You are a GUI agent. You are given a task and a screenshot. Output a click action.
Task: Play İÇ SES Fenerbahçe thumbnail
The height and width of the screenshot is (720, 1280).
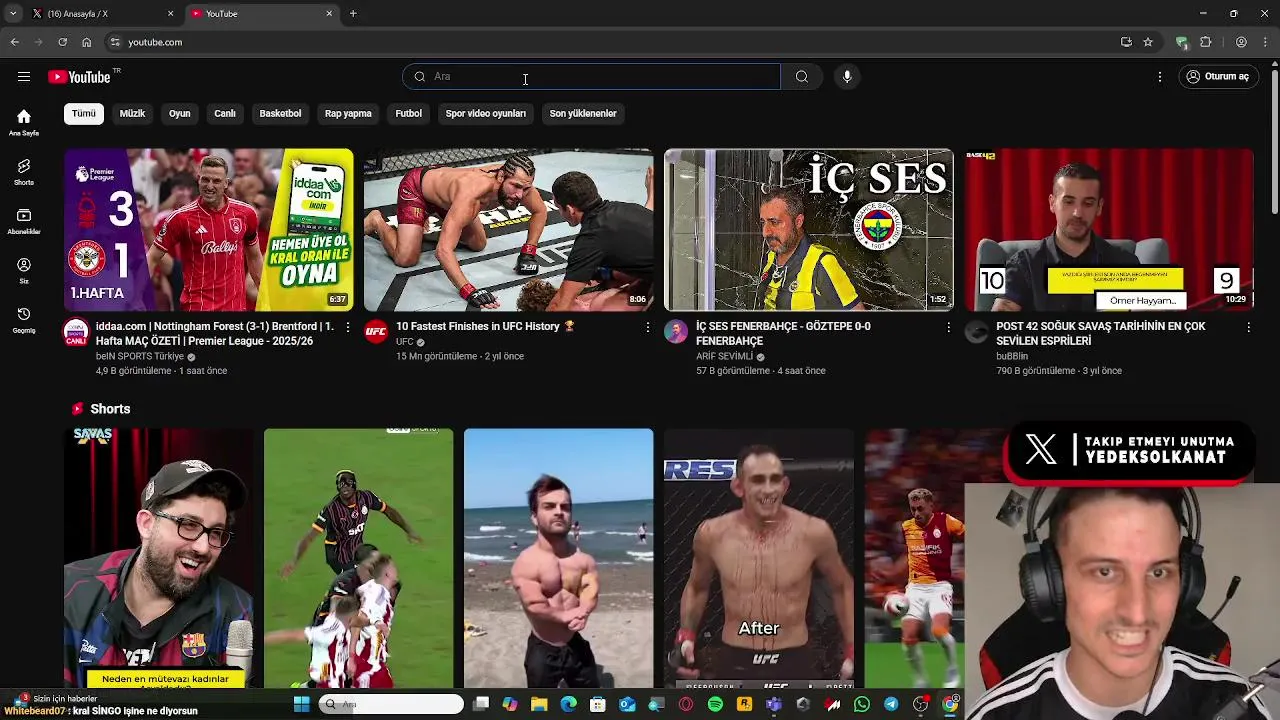(809, 230)
